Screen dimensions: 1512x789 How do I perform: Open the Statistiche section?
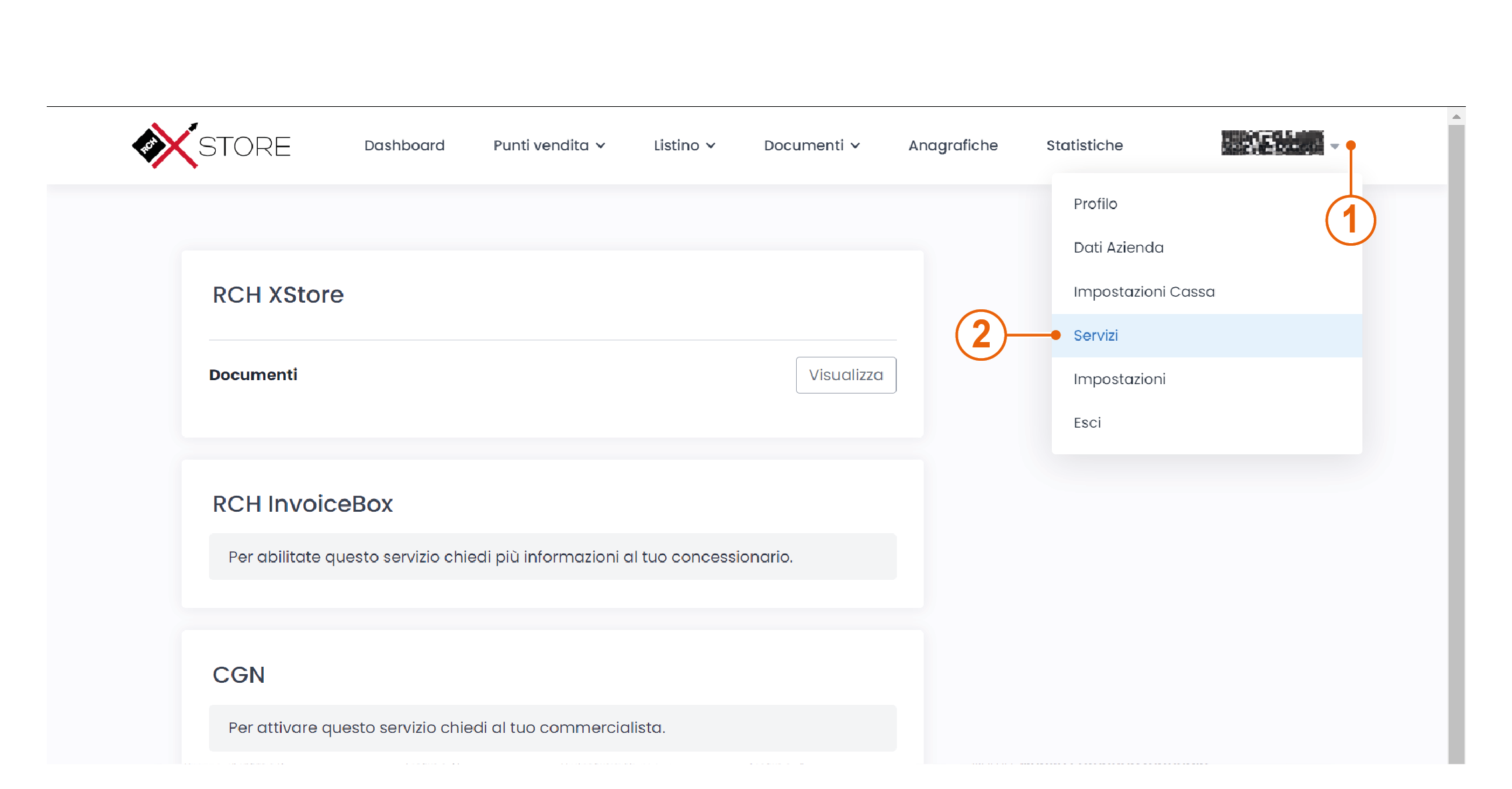pyautogui.click(x=1084, y=145)
